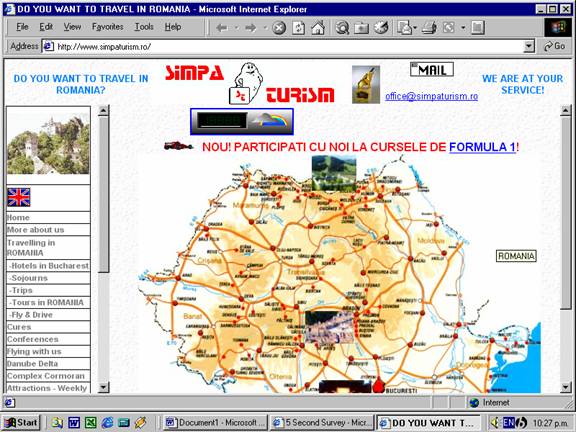The image size is (576, 432).
Task: Open the Search toolbar icon
Action: 342,28
